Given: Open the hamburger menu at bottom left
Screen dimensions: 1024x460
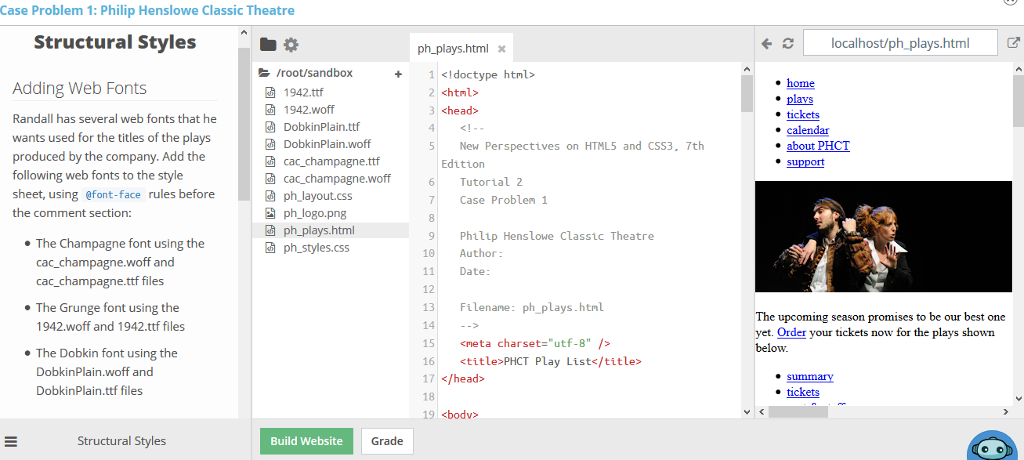Looking at the screenshot, I should point(11,441).
